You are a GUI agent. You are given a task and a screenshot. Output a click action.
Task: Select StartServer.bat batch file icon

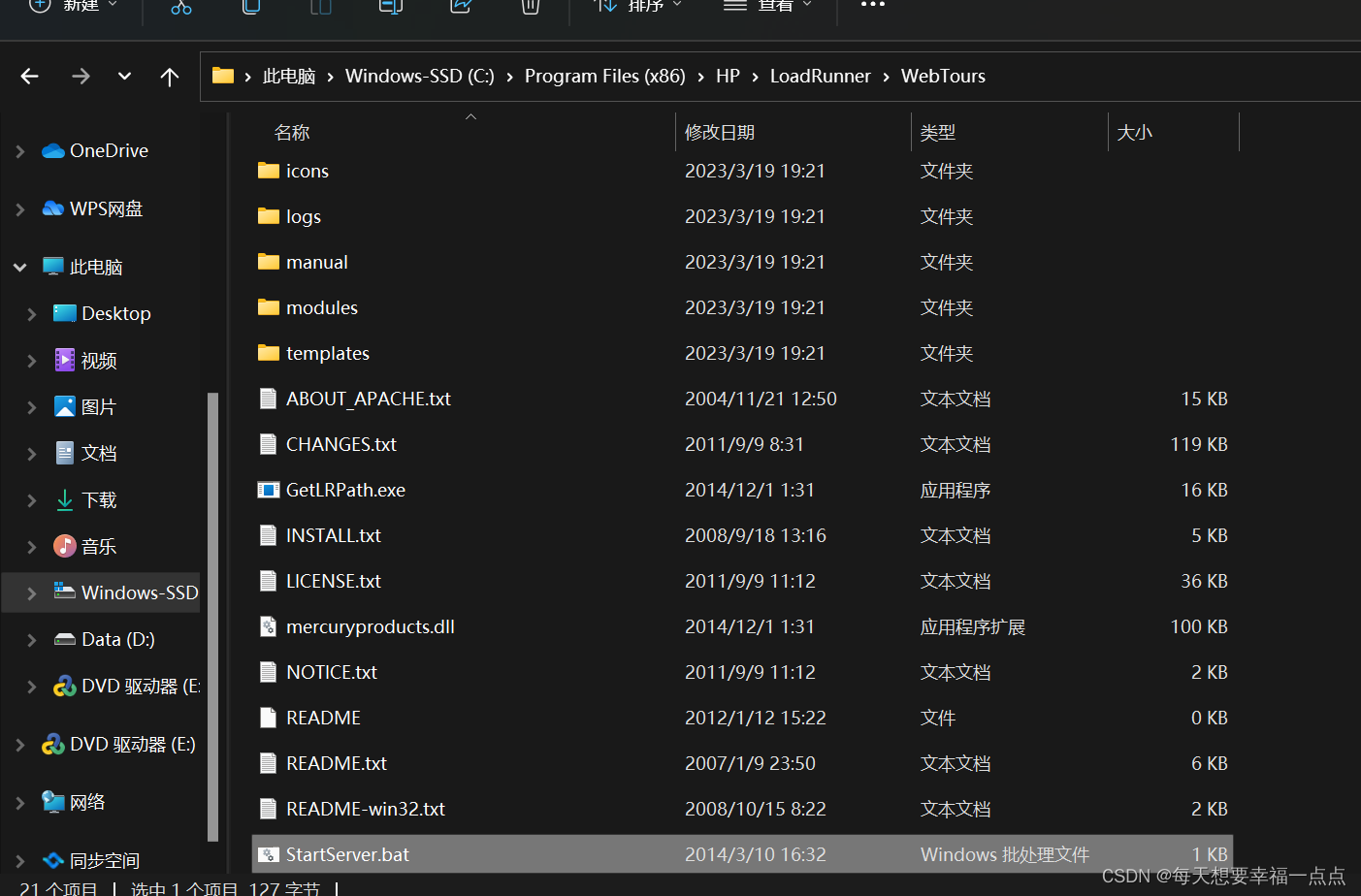(x=269, y=854)
